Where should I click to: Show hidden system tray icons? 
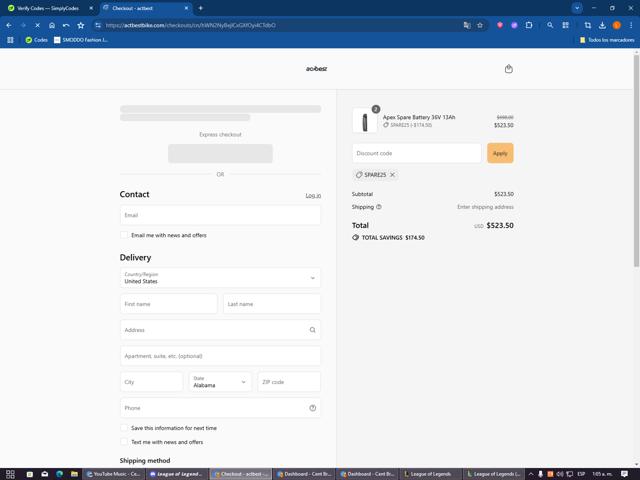pyautogui.click(x=531, y=474)
